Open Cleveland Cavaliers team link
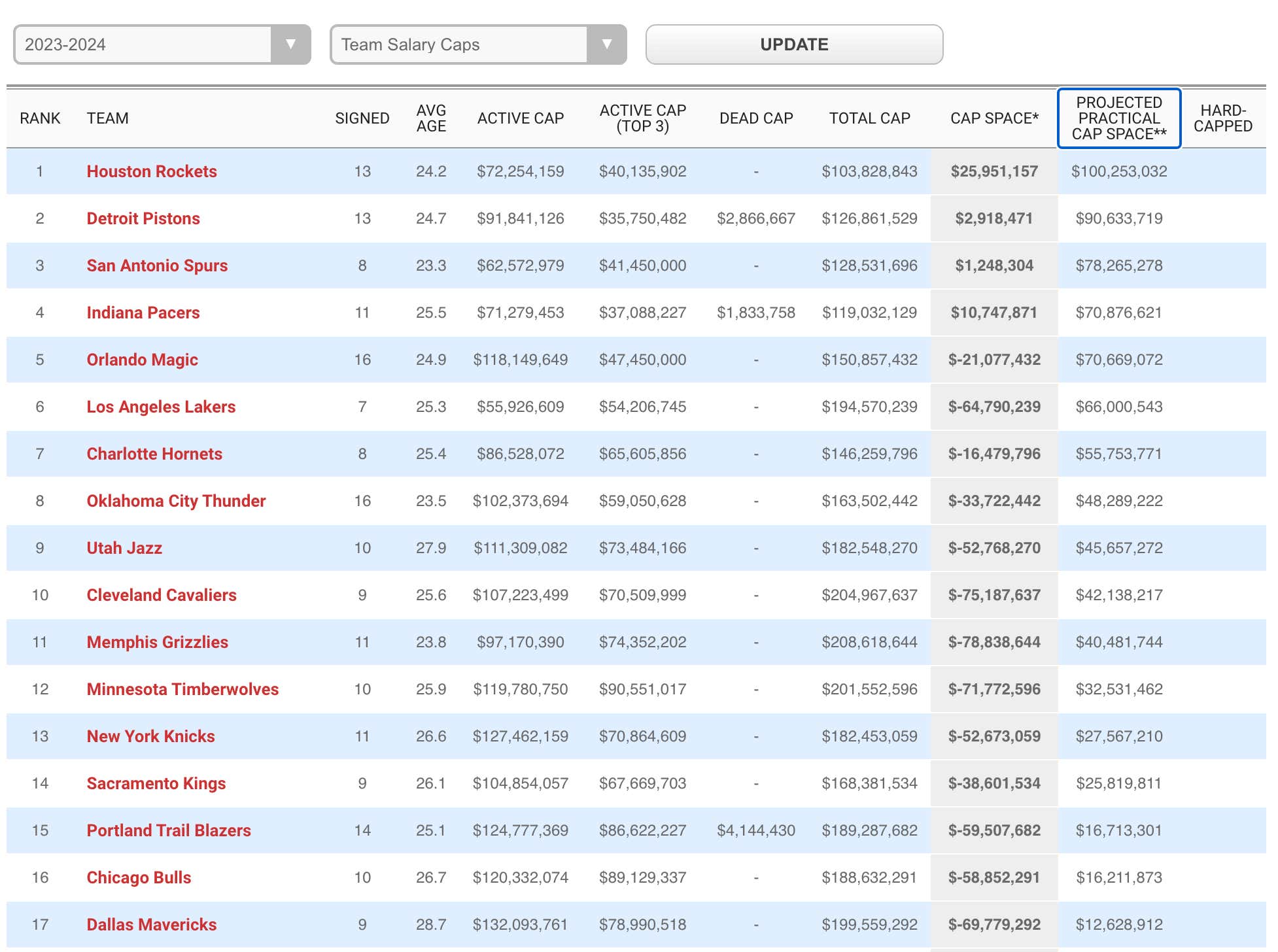Viewport: 1278px width, 952px height. 162,595
